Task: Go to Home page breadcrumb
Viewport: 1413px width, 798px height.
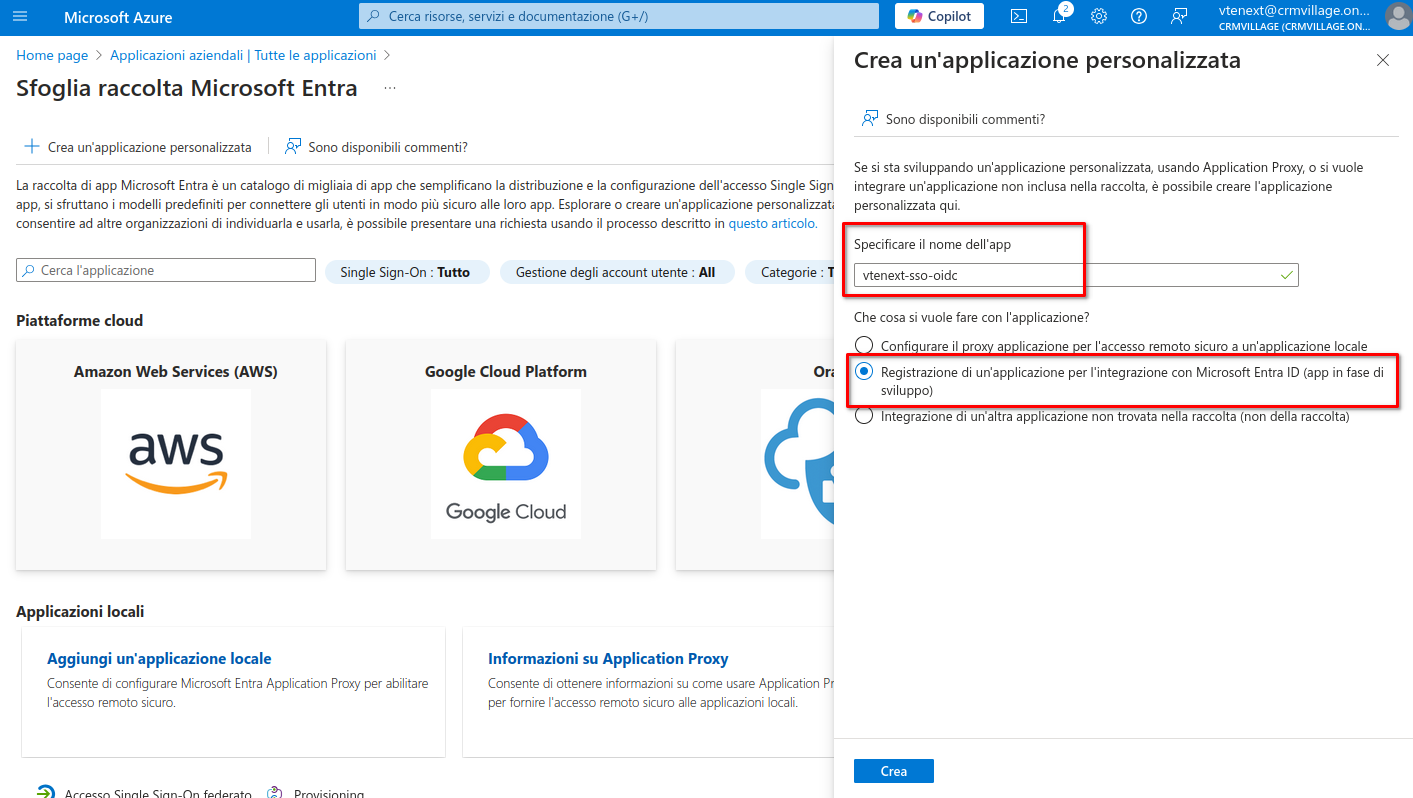Action: tap(52, 55)
